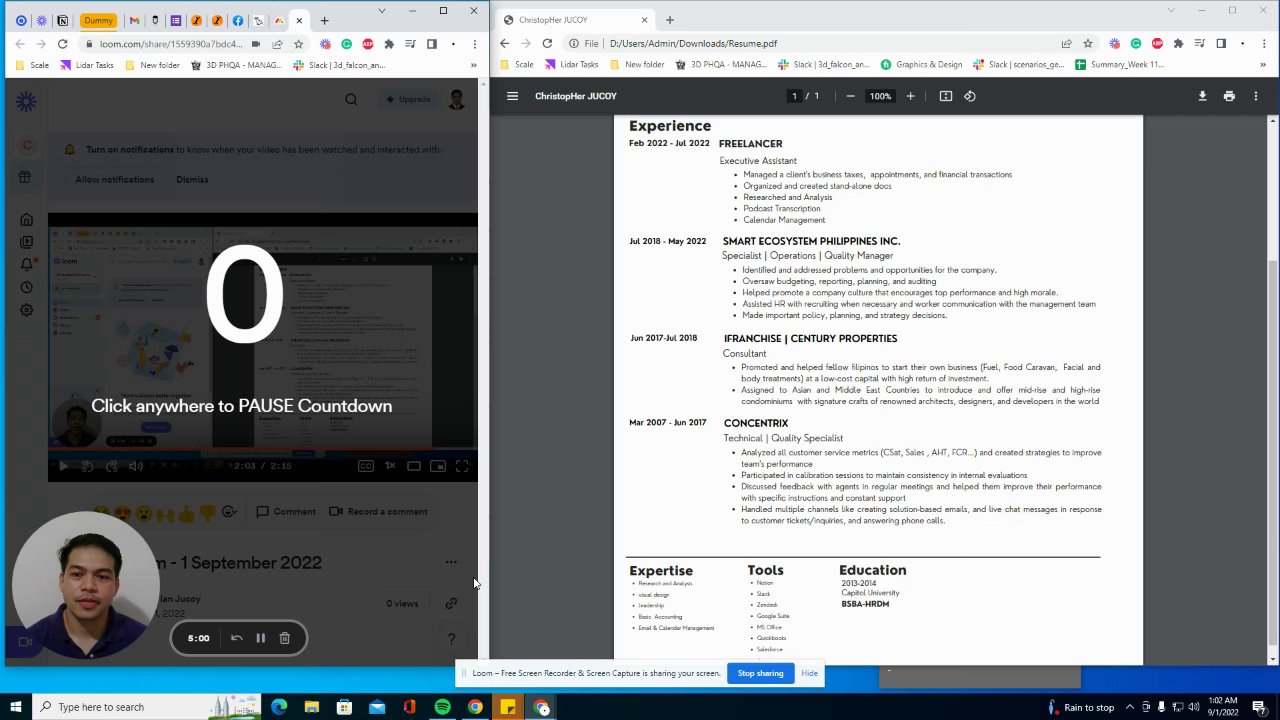
Task: Click the PDF page number field
Action: tap(794, 96)
